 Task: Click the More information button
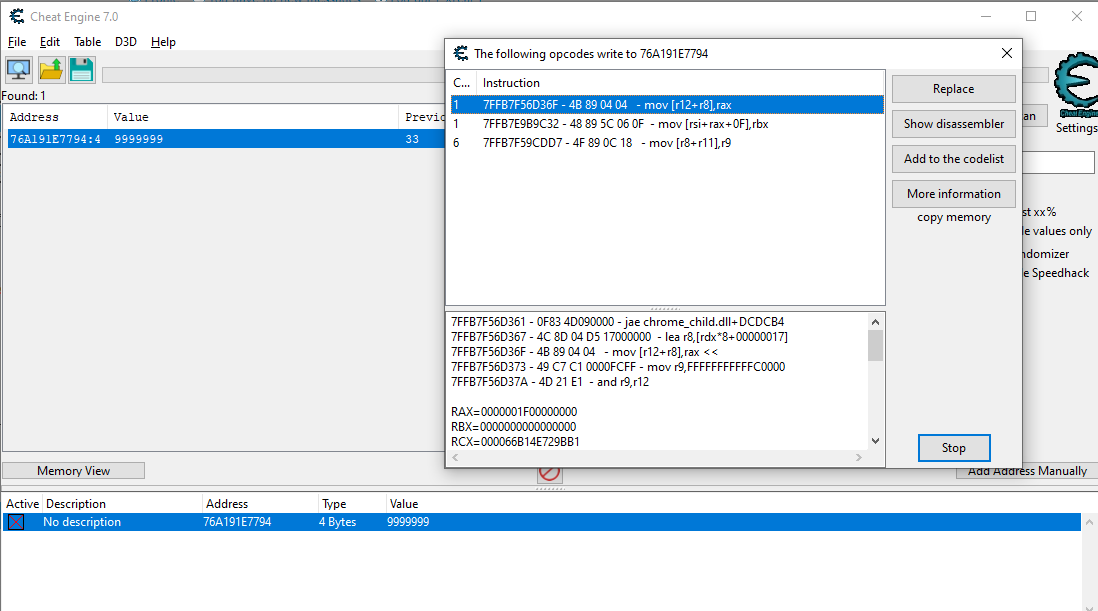(x=953, y=194)
